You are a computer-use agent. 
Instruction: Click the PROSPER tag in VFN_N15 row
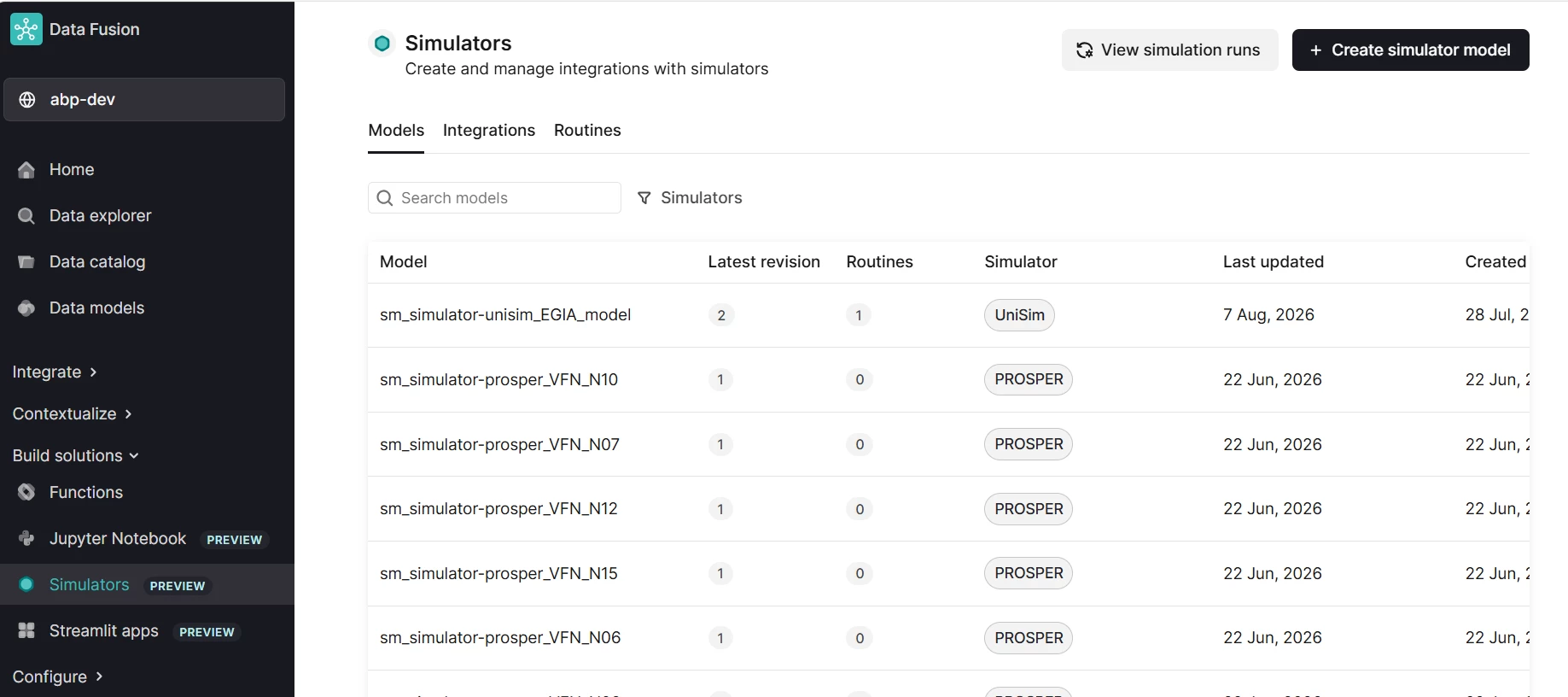point(1029,574)
